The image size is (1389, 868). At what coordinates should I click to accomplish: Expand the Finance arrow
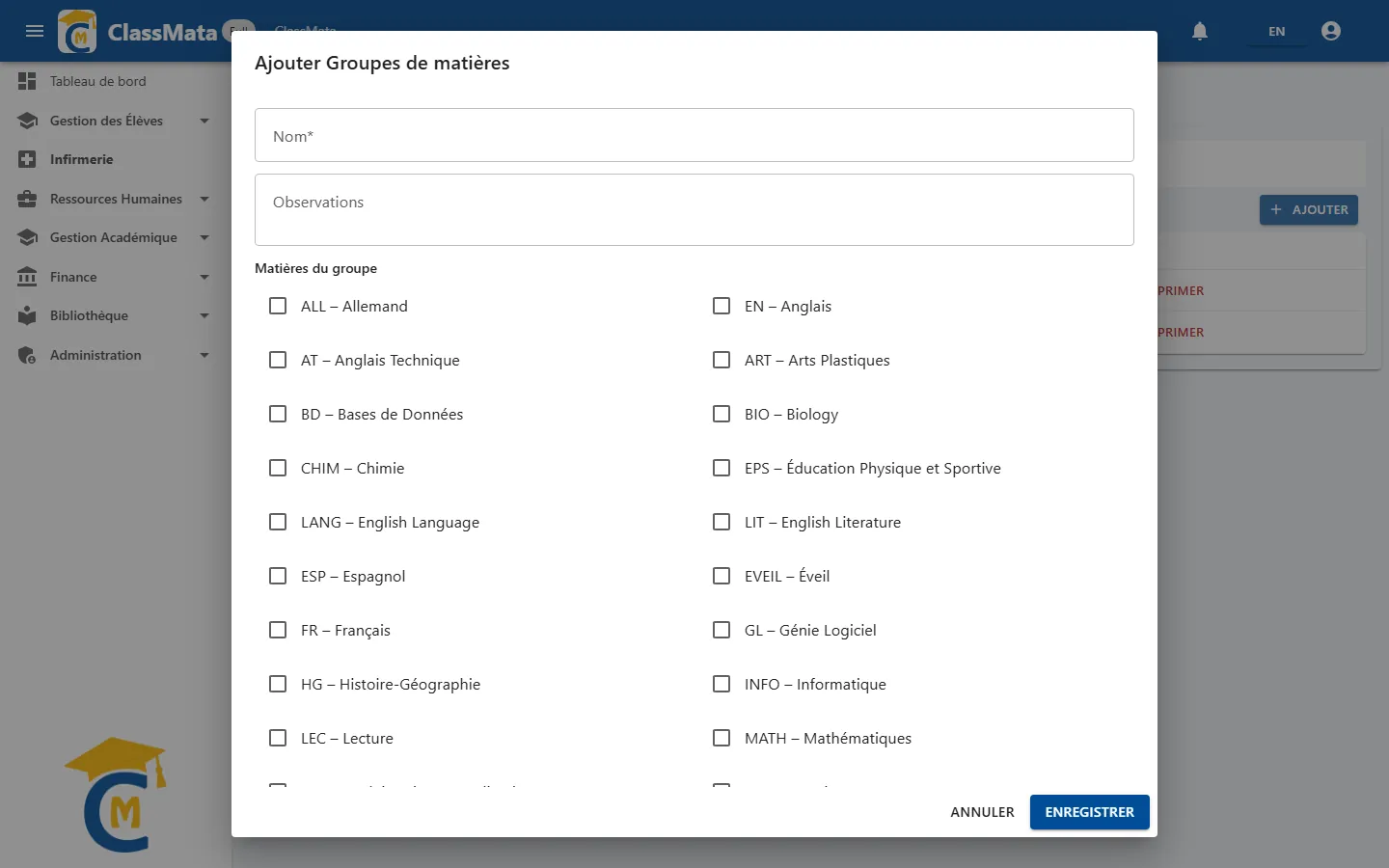click(204, 277)
